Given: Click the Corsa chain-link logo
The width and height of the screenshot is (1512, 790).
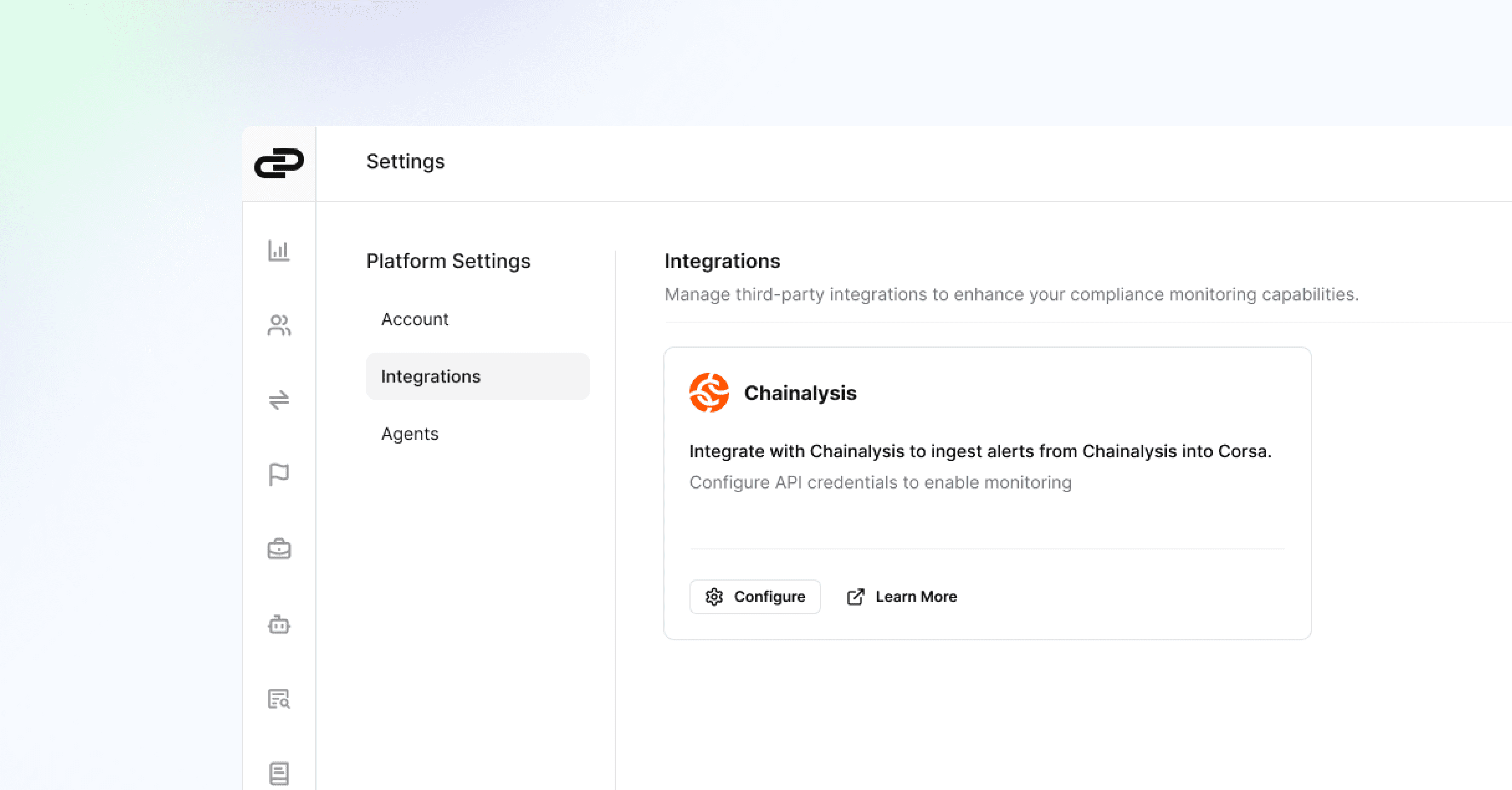Looking at the screenshot, I should tap(279, 163).
